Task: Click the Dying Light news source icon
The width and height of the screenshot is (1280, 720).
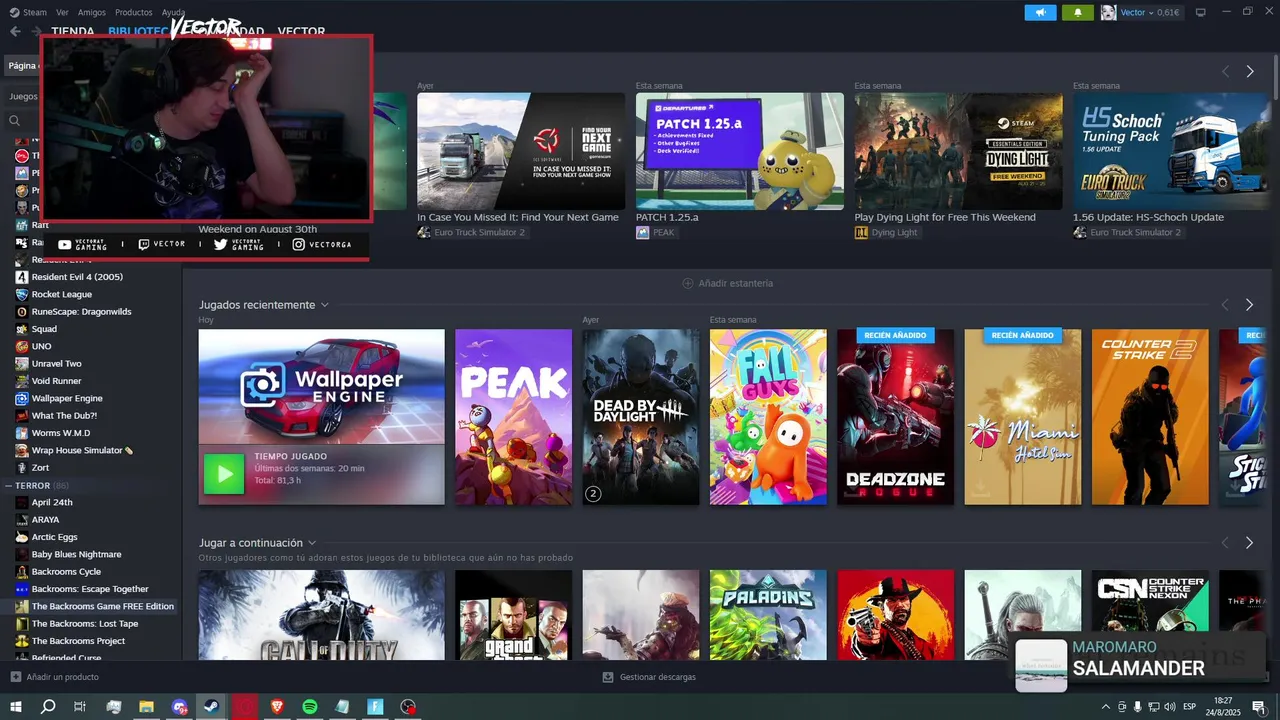Action: [861, 232]
